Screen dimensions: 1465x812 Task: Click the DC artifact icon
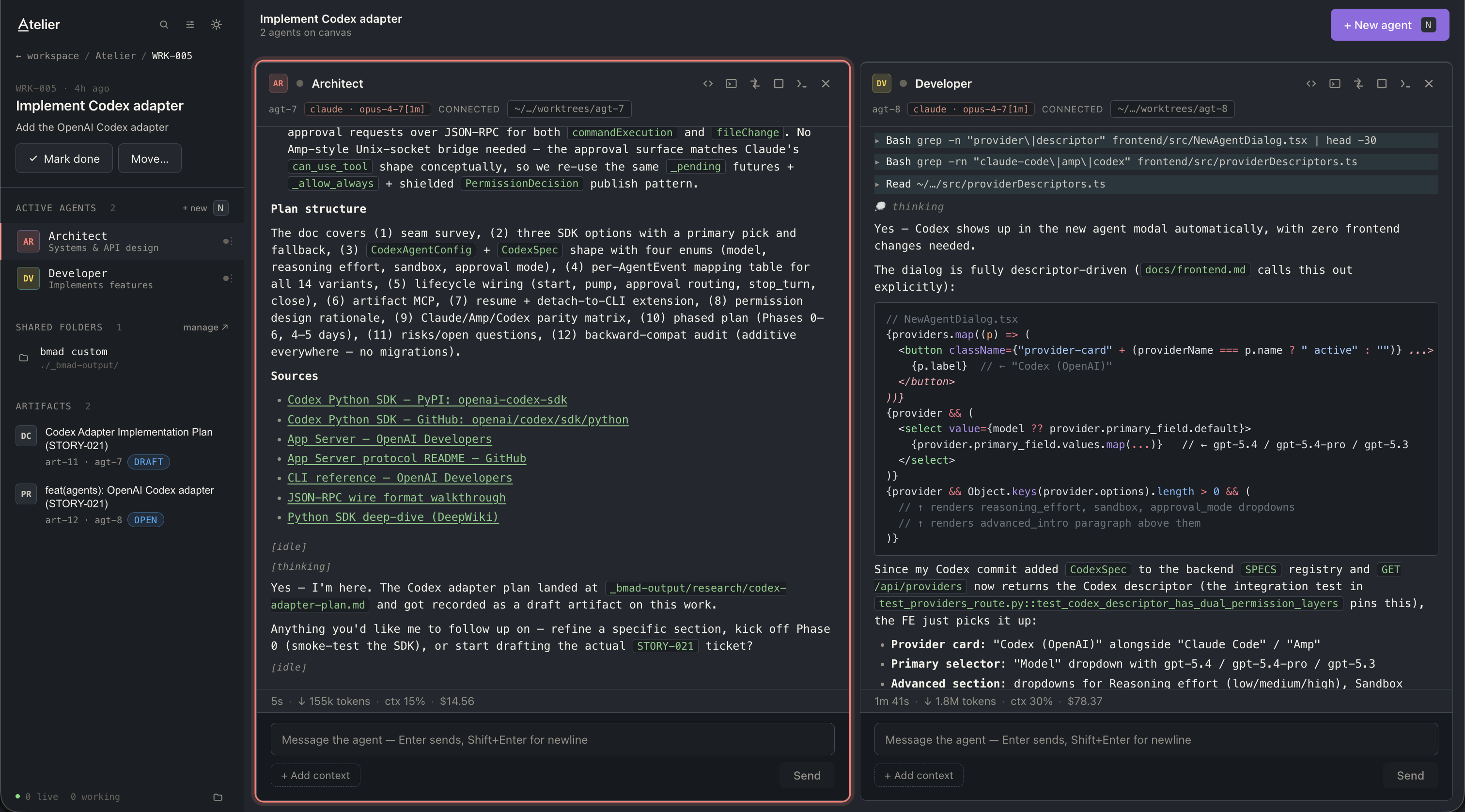pyautogui.click(x=26, y=436)
